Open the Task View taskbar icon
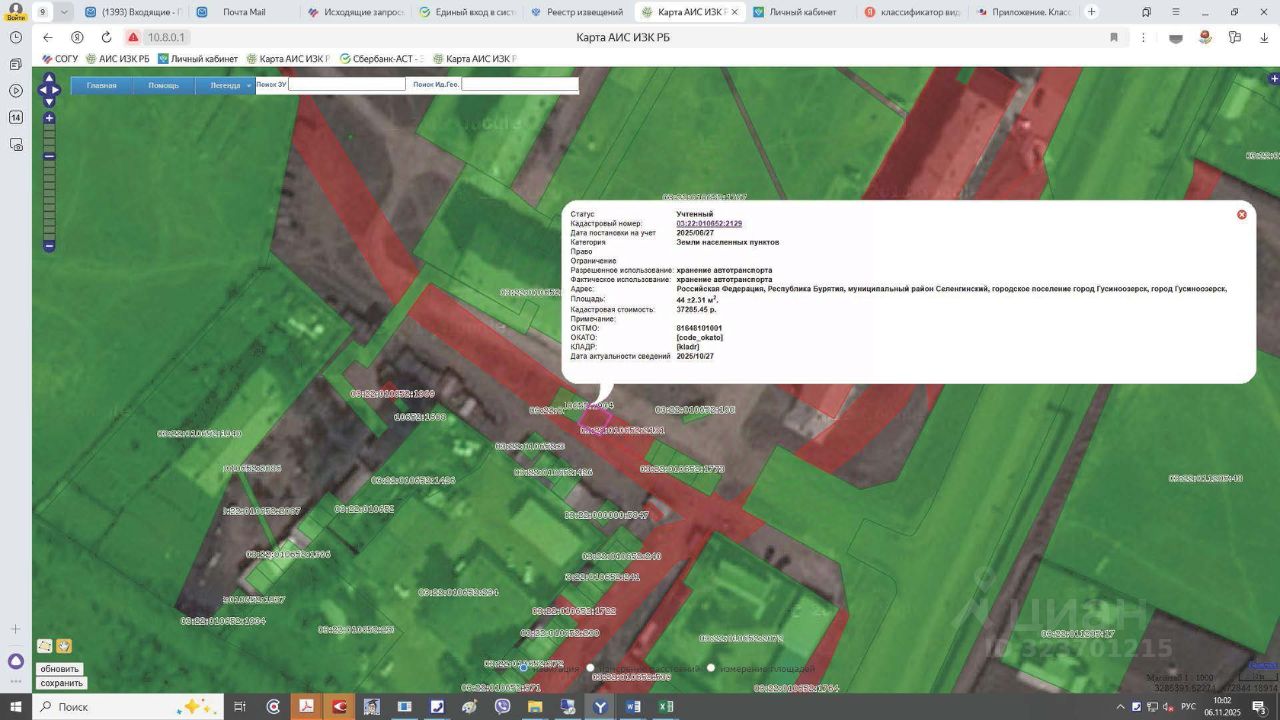Viewport: 1280px width, 720px height. pos(240,707)
